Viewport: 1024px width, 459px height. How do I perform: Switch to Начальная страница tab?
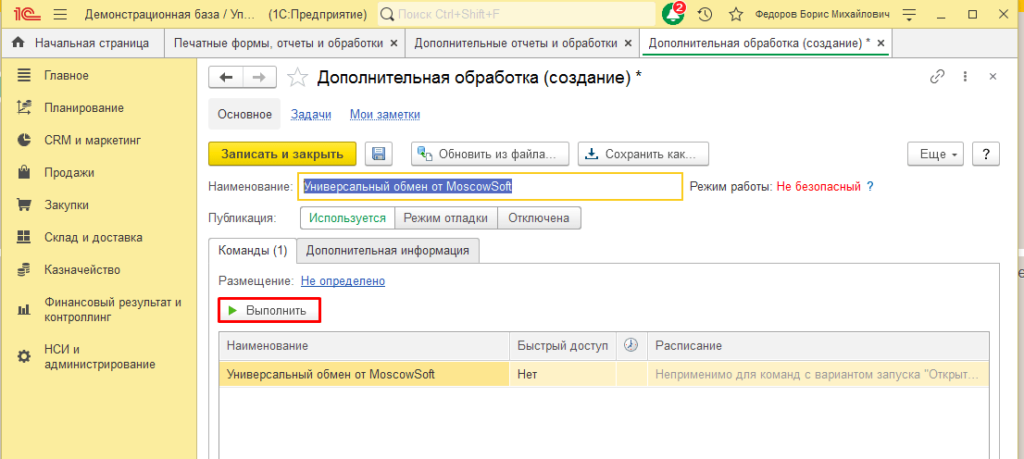coord(82,43)
